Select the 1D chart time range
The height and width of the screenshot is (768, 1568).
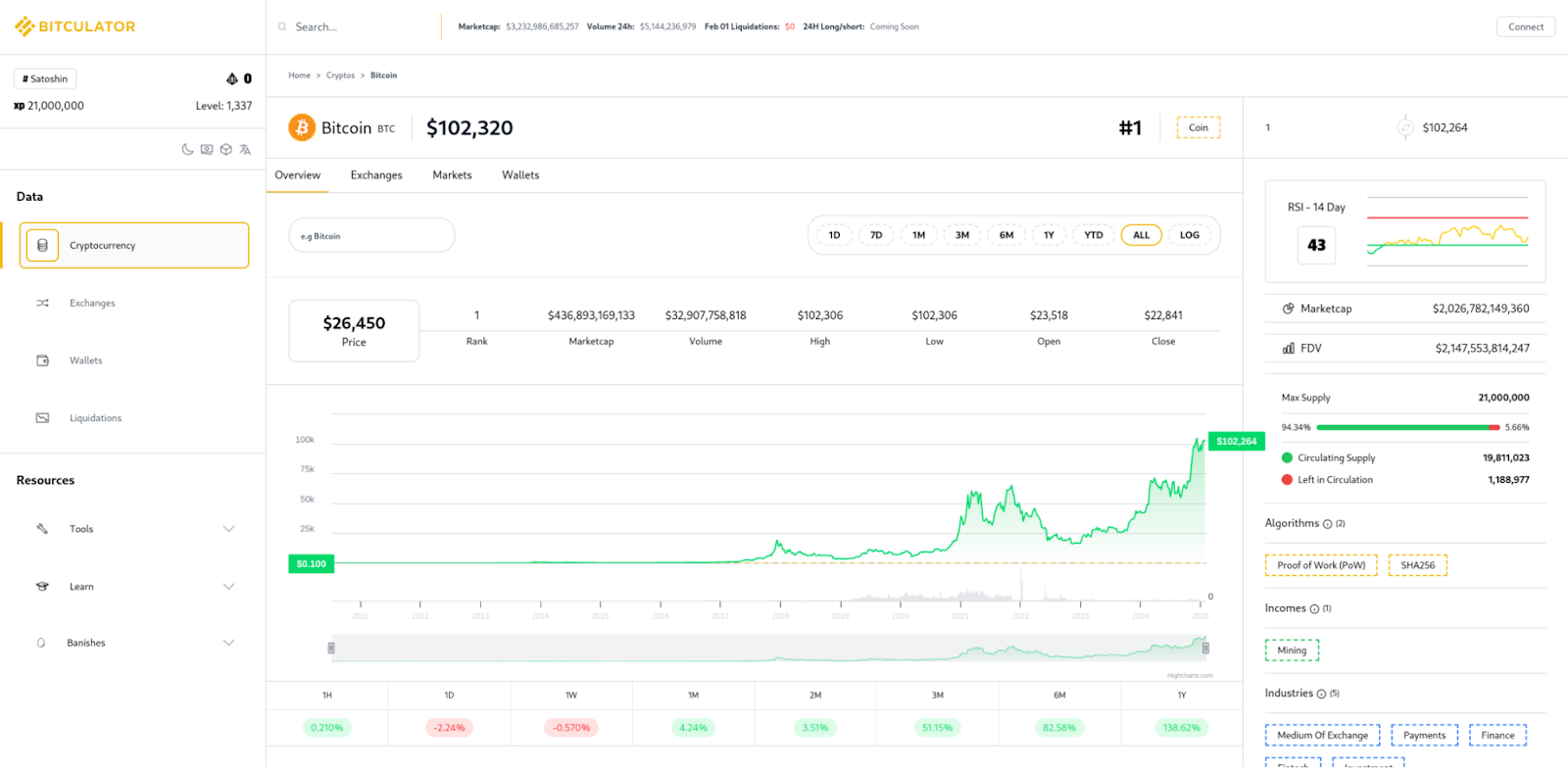click(834, 235)
